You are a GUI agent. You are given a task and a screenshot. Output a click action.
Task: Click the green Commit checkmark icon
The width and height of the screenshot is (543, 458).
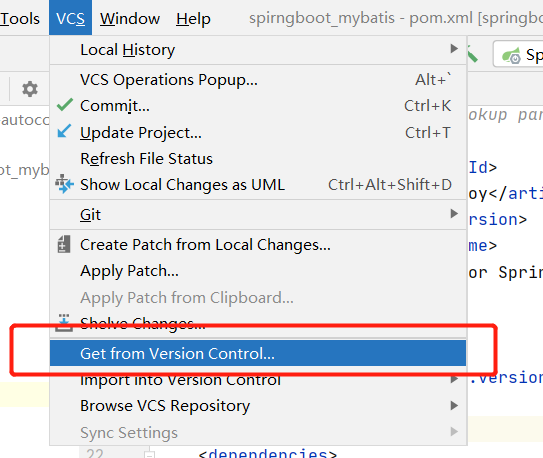click(x=65, y=105)
